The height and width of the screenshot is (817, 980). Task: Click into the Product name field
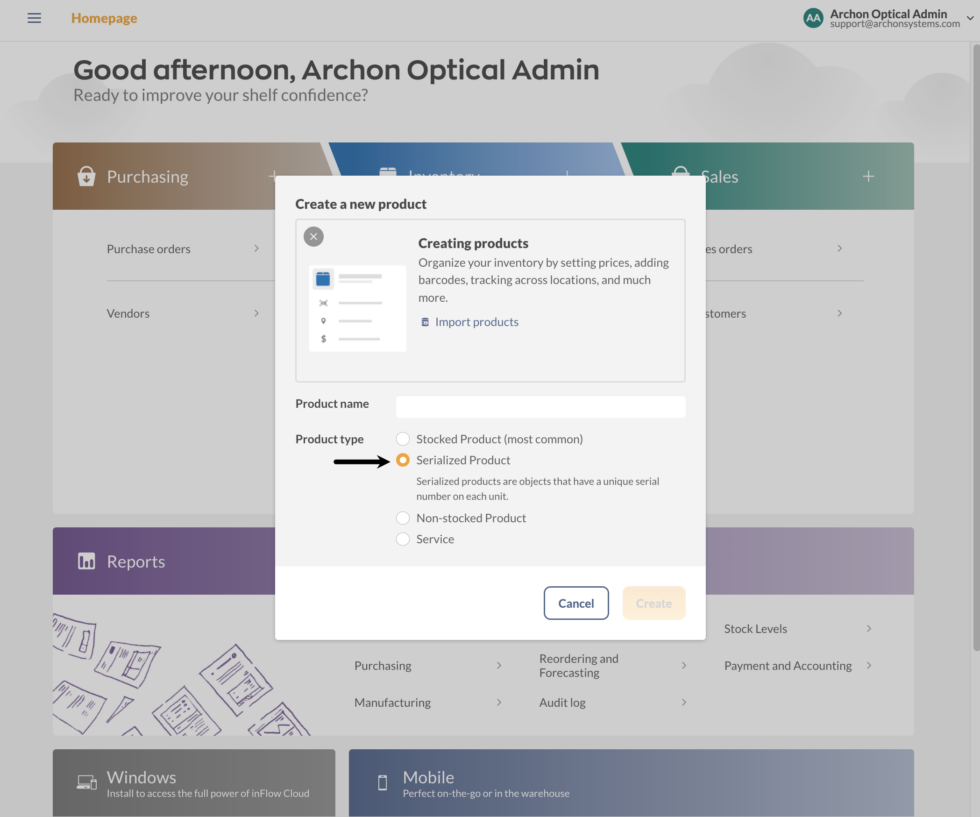click(x=540, y=406)
